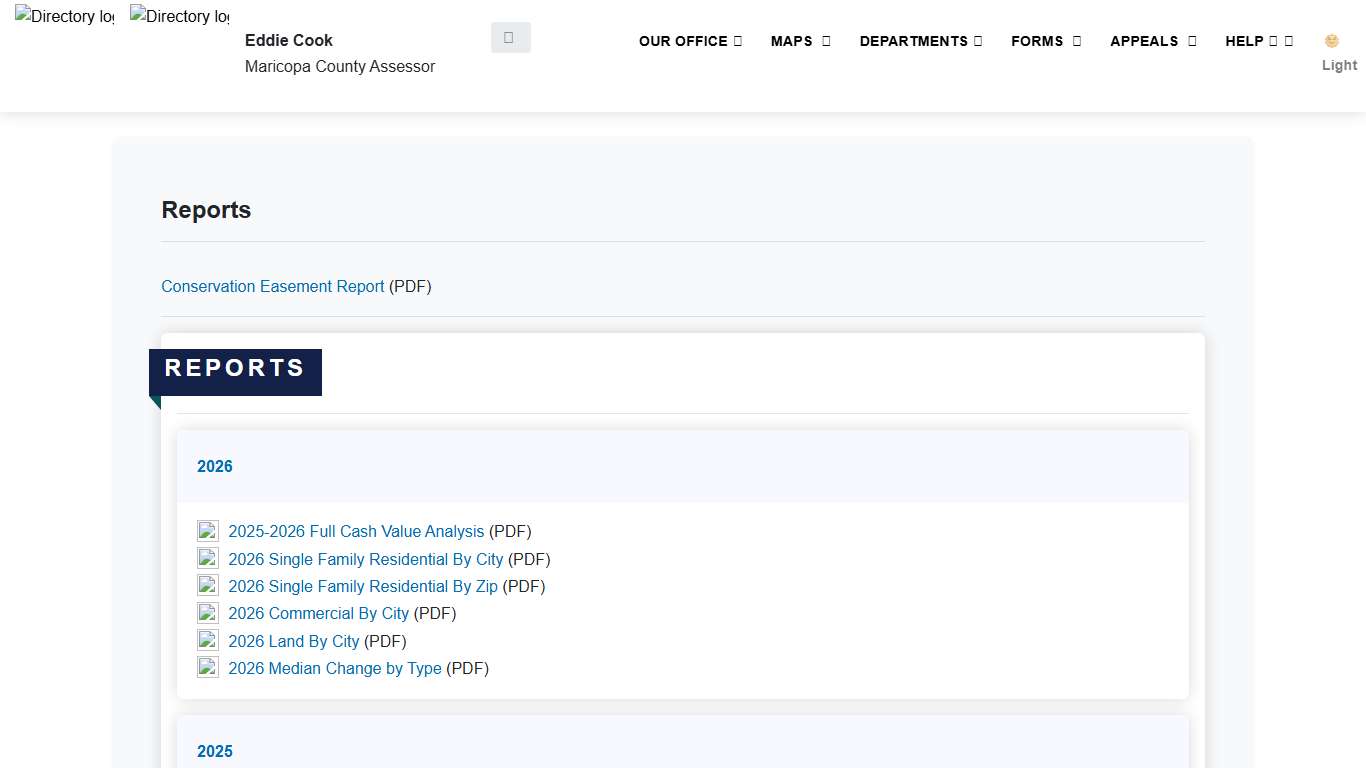Expand the Our Office dropdown menu
This screenshot has width=1366, height=768.
[x=690, y=41]
